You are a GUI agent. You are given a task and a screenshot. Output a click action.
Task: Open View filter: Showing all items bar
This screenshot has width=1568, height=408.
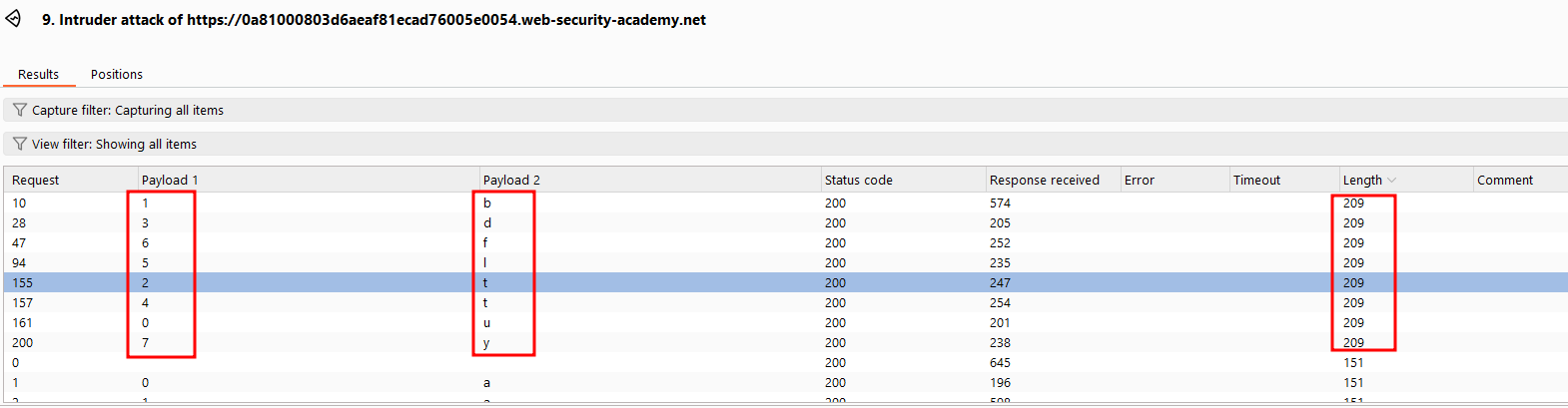click(785, 144)
